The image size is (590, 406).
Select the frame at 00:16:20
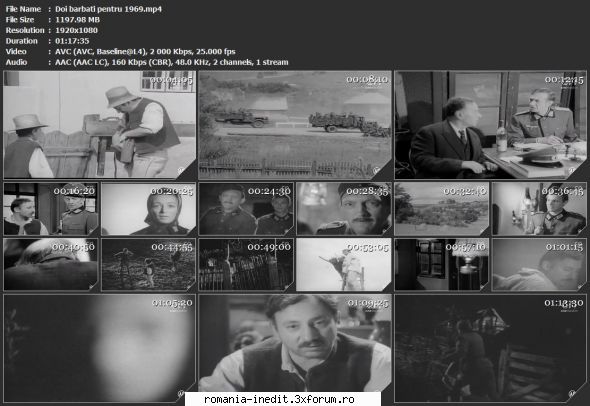pyautogui.click(x=51, y=209)
